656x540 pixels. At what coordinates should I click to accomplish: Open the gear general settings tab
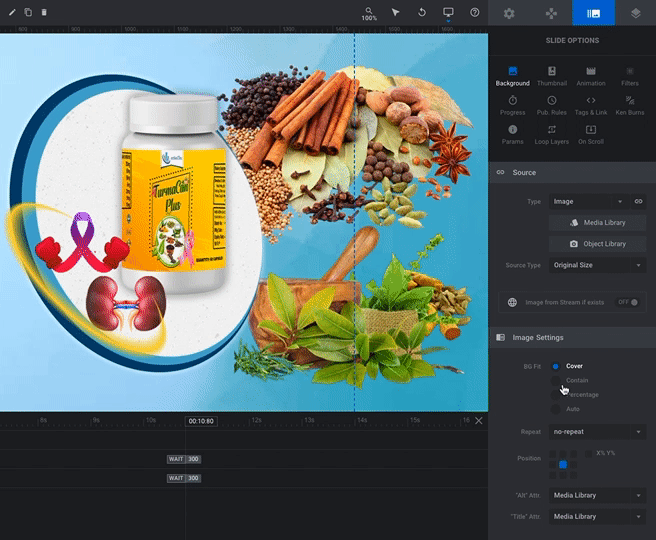tap(509, 13)
